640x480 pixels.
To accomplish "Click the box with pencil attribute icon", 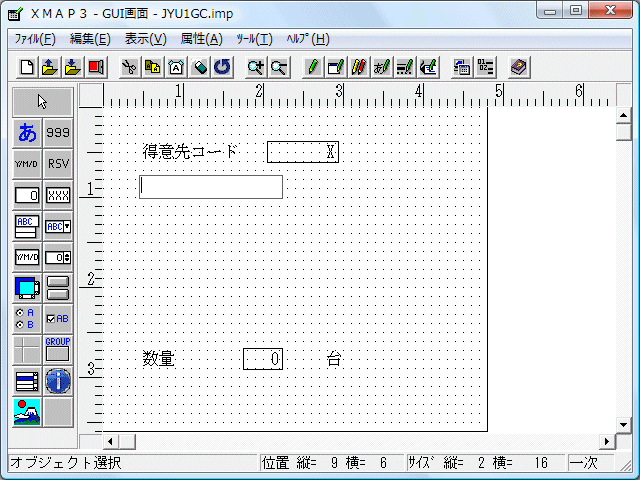I will click(x=336, y=67).
